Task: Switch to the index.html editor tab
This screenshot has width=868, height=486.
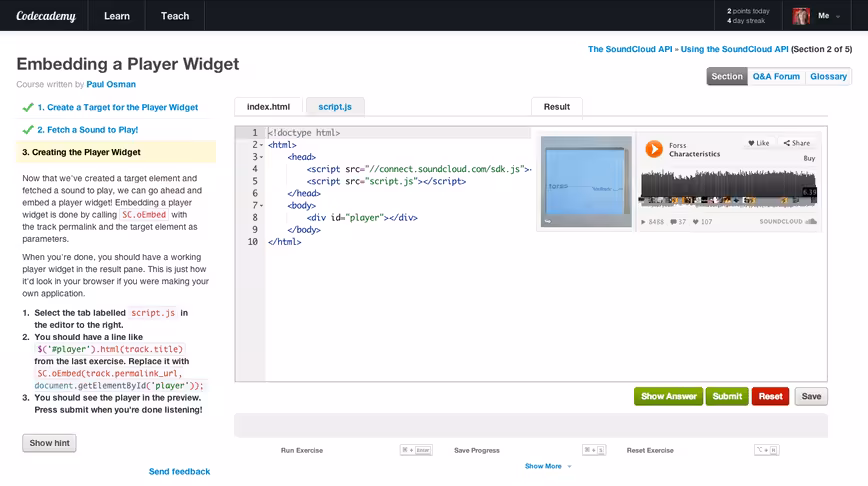Action: [268, 106]
